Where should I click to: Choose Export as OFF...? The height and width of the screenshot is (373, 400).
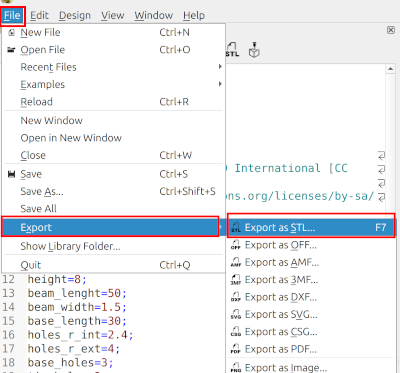pyautogui.click(x=311, y=245)
